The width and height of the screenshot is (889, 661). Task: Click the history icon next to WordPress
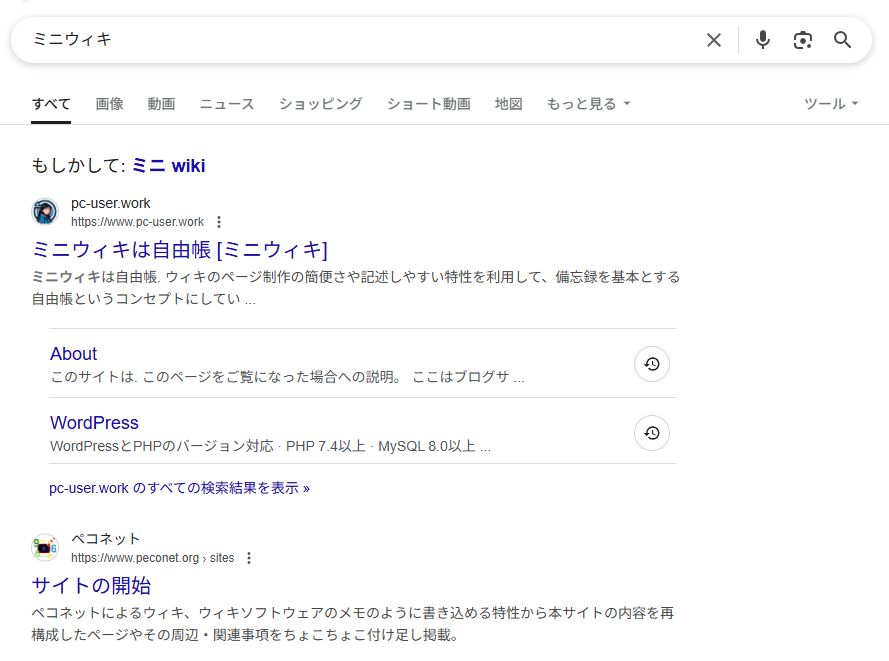click(652, 433)
